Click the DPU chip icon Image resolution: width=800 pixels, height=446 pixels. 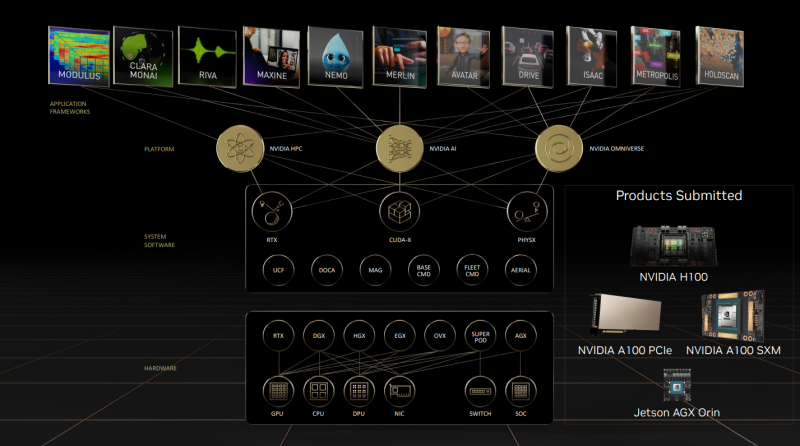click(x=359, y=391)
